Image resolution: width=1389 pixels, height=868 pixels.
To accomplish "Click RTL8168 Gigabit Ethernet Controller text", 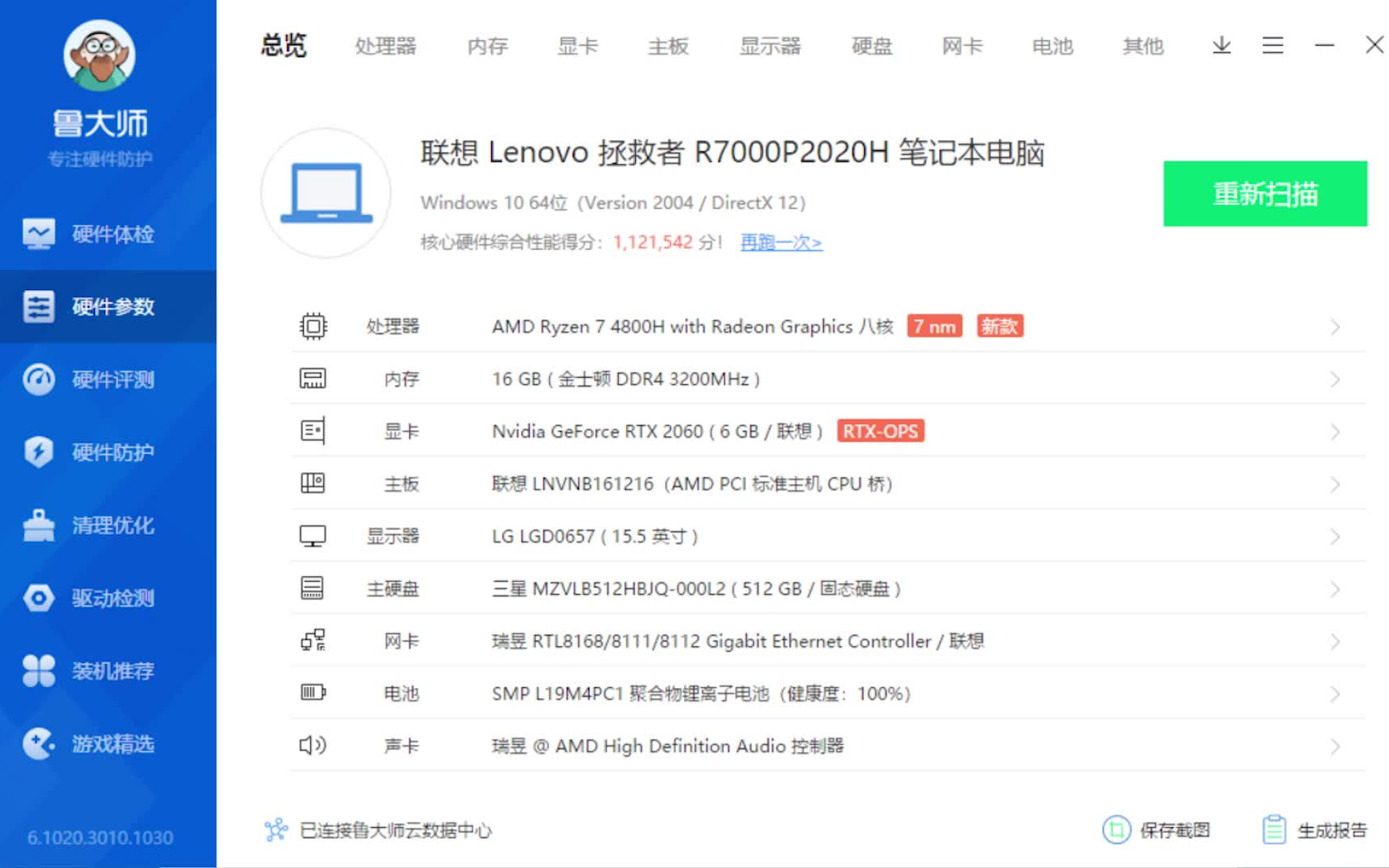I will pos(738,641).
